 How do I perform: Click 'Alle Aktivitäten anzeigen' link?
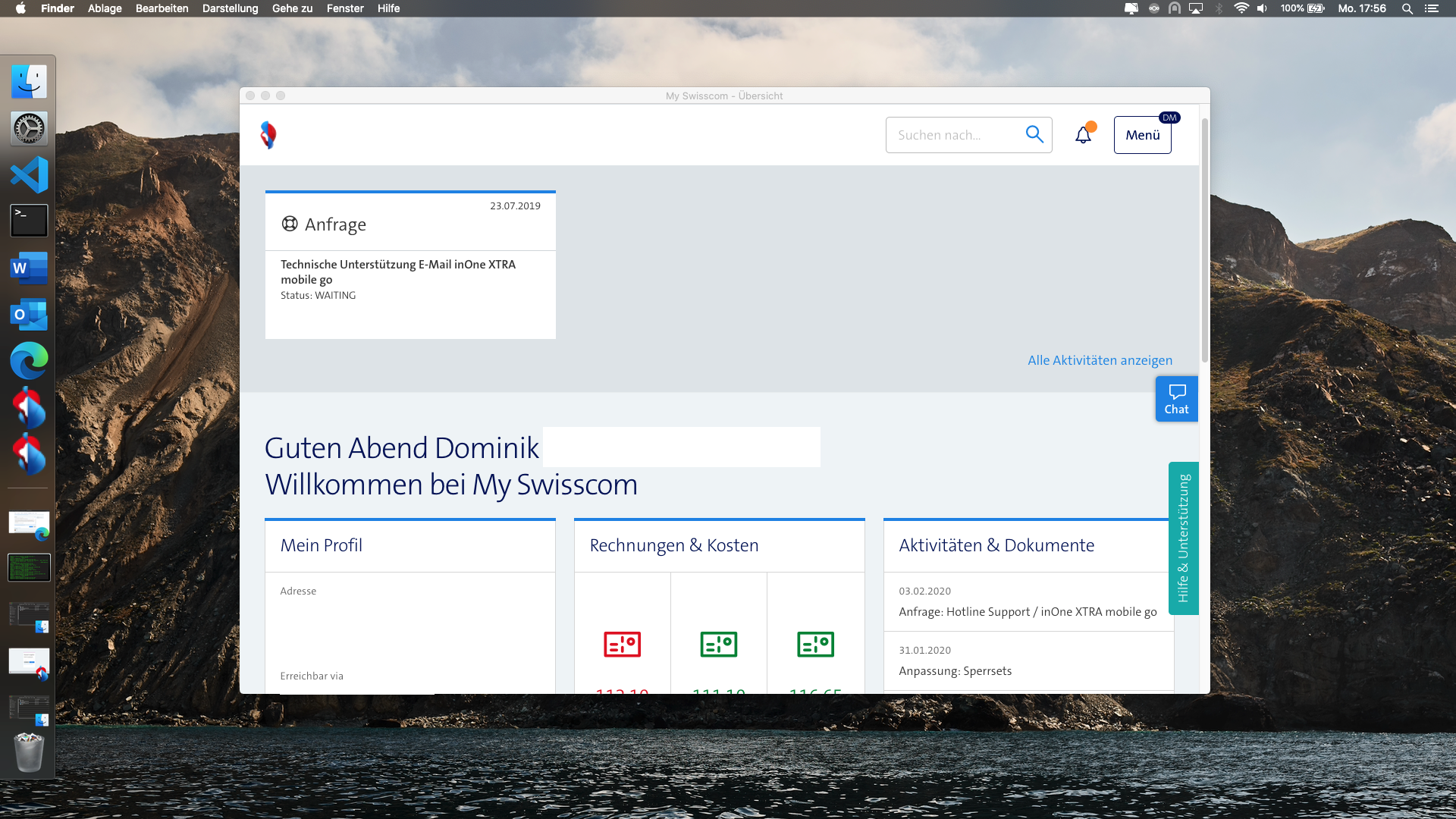point(1100,360)
